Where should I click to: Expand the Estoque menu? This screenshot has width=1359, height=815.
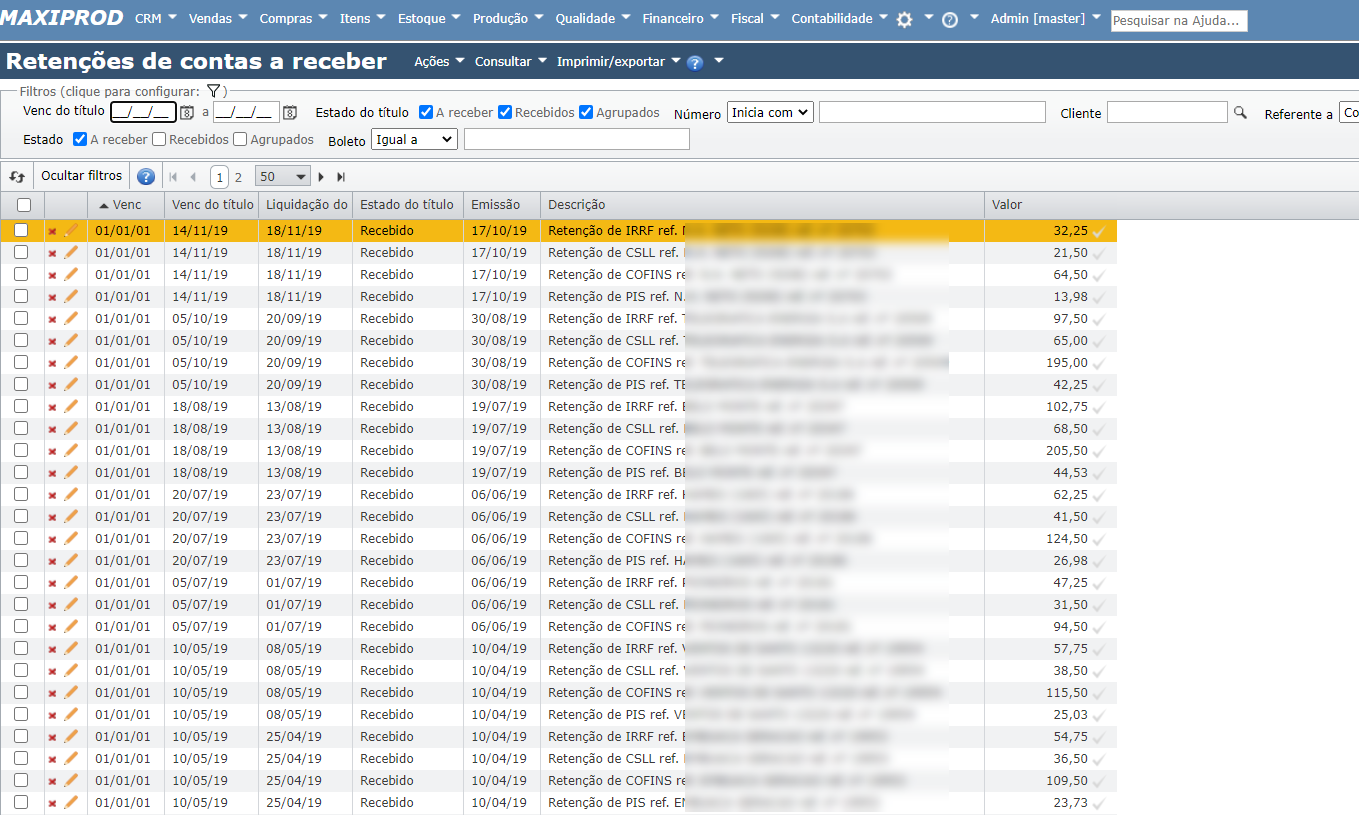coord(430,18)
